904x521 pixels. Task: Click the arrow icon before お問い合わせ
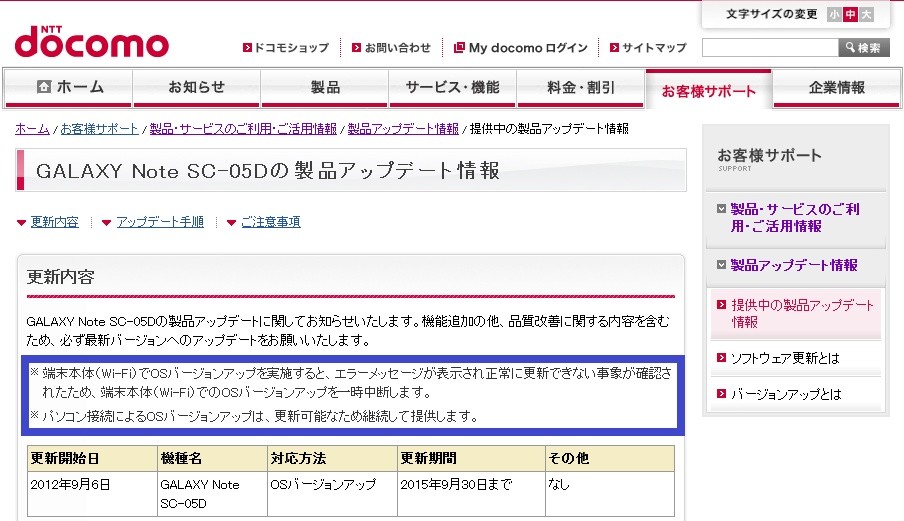pyautogui.click(x=357, y=48)
